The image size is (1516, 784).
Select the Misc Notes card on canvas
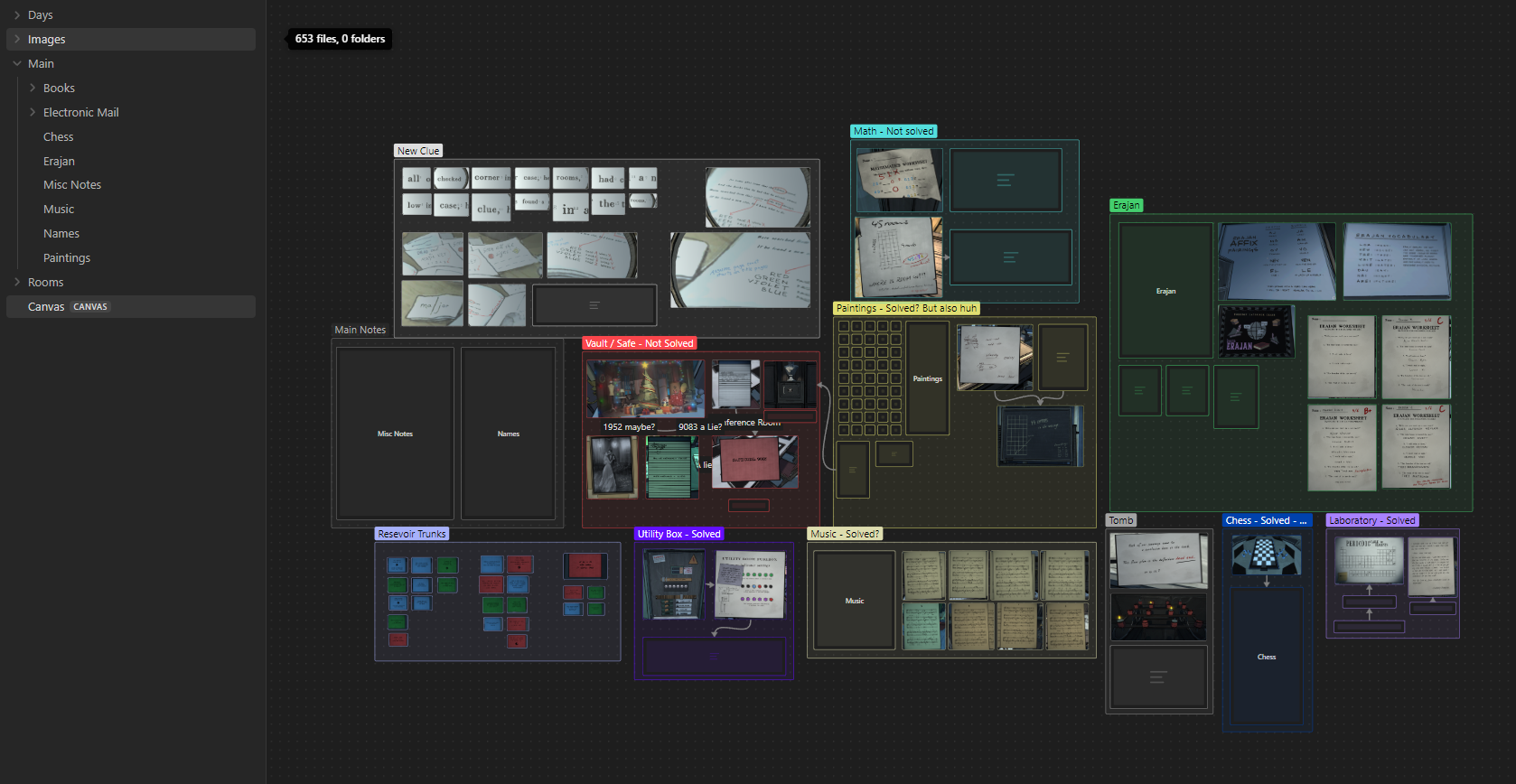pyautogui.click(x=395, y=434)
